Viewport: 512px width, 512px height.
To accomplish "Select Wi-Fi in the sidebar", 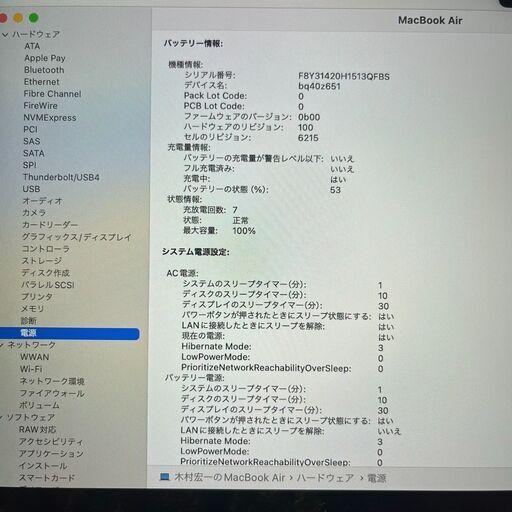I will click(31, 369).
